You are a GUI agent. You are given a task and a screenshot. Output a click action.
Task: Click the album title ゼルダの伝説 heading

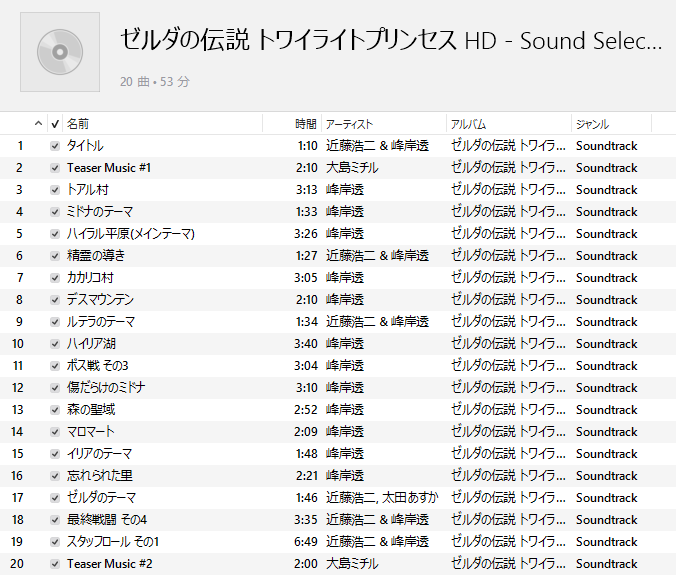[x=390, y=42]
